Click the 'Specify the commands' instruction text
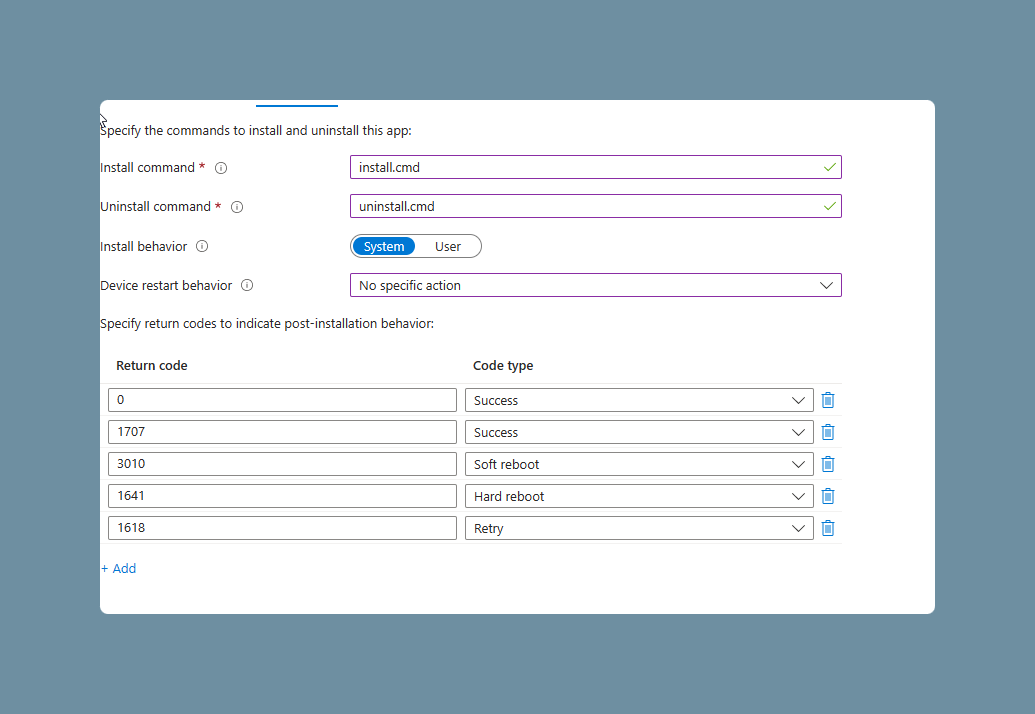The height and width of the screenshot is (714, 1035). [255, 131]
